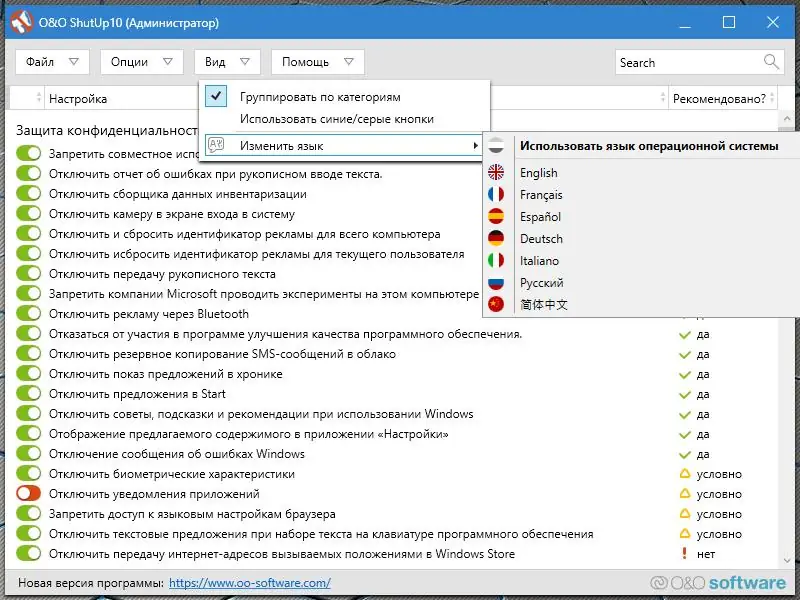Select the Français flag icon
The height and width of the screenshot is (600, 800).
[495, 194]
